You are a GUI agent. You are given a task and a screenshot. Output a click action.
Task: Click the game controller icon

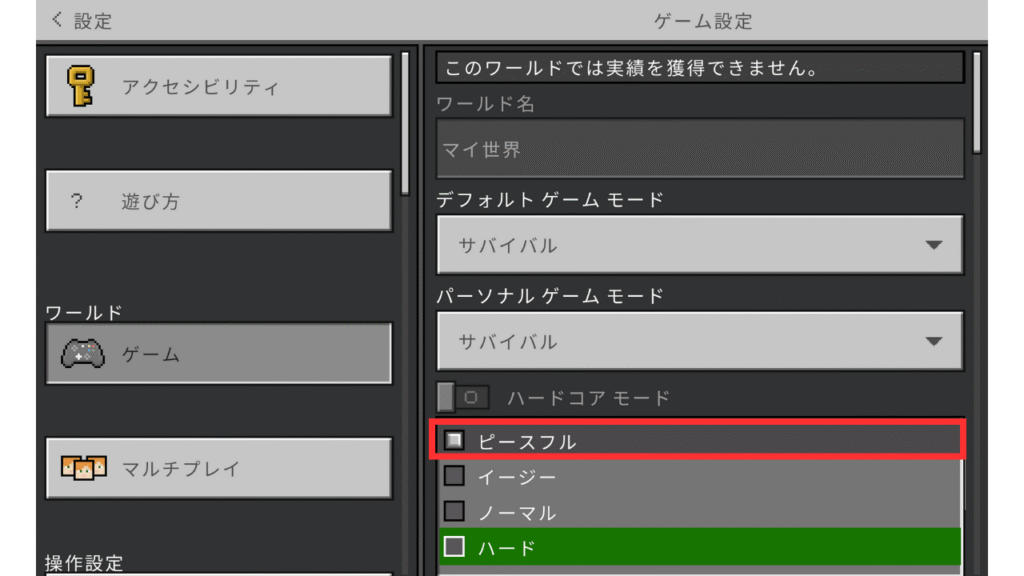[x=83, y=354]
